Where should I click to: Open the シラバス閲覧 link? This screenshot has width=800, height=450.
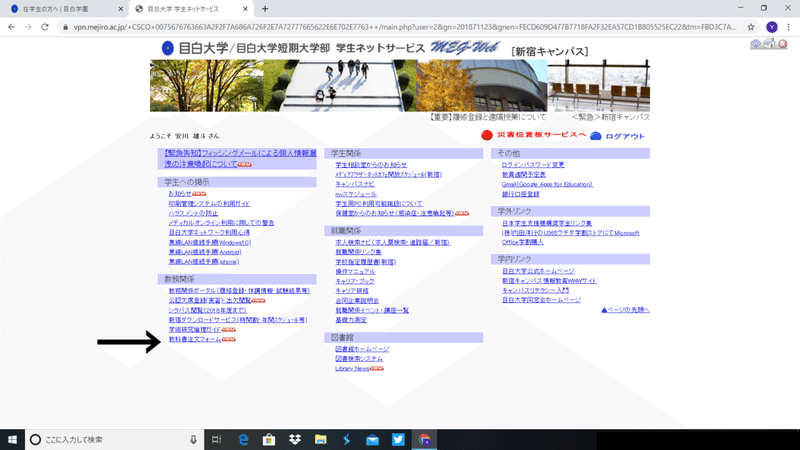pyautogui.click(x=207, y=310)
